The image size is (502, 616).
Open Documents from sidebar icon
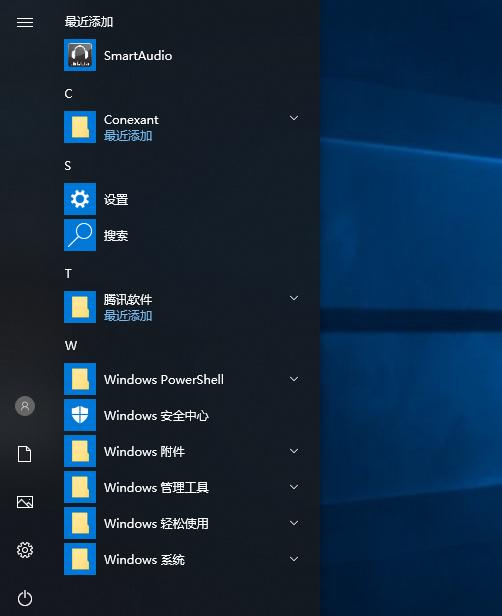[x=25, y=454]
